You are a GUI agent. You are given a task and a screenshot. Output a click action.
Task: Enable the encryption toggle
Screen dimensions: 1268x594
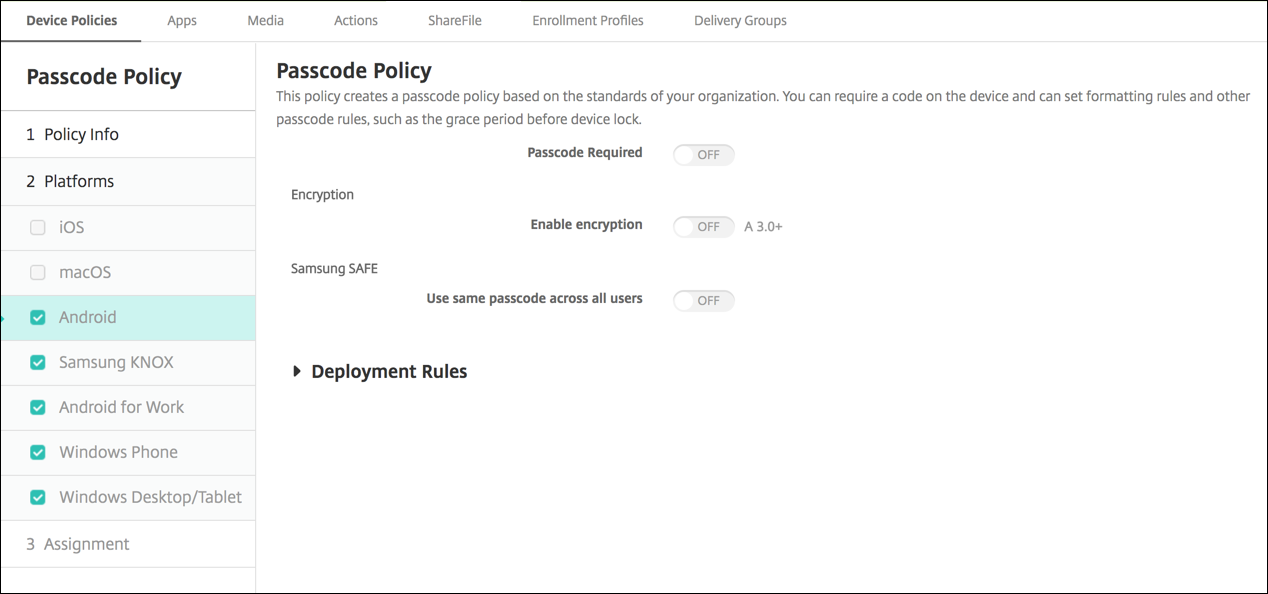(x=703, y=227)
